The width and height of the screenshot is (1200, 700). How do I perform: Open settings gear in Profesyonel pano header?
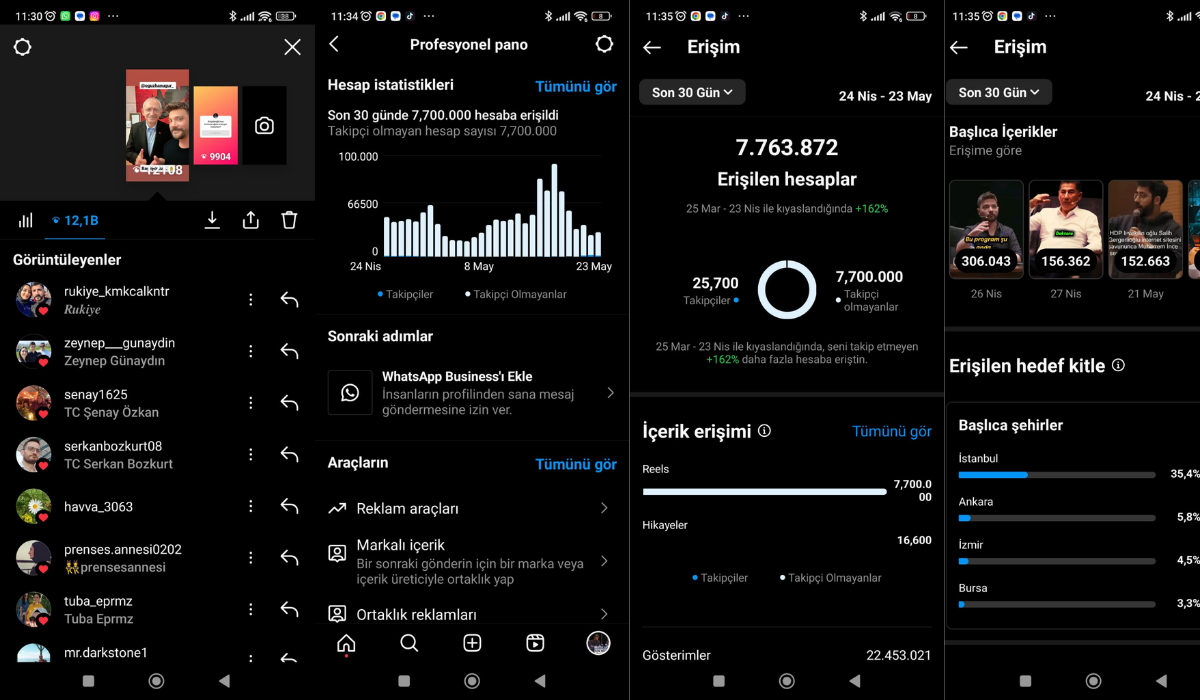pos(604,44)
